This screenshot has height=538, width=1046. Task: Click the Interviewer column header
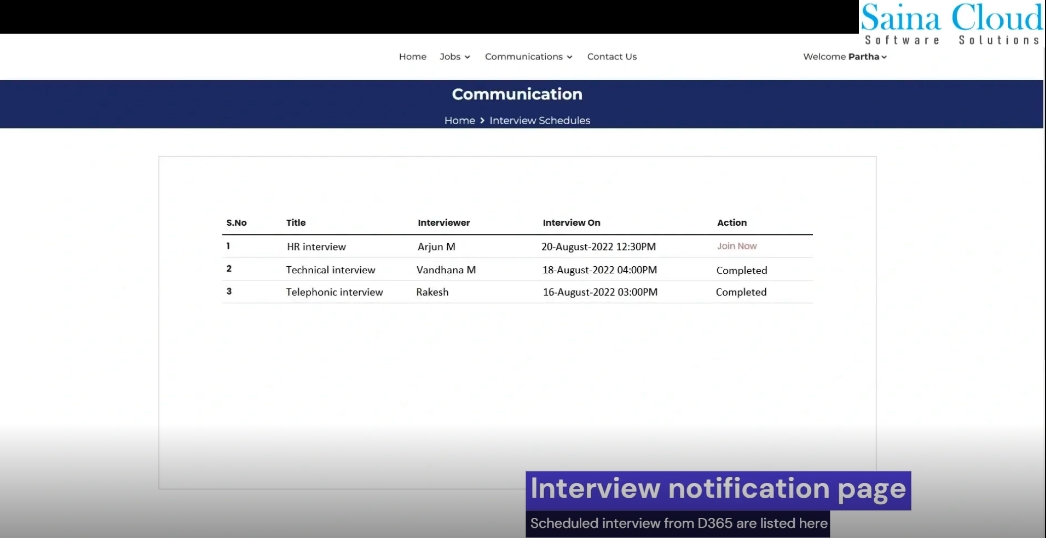[444, 223]
